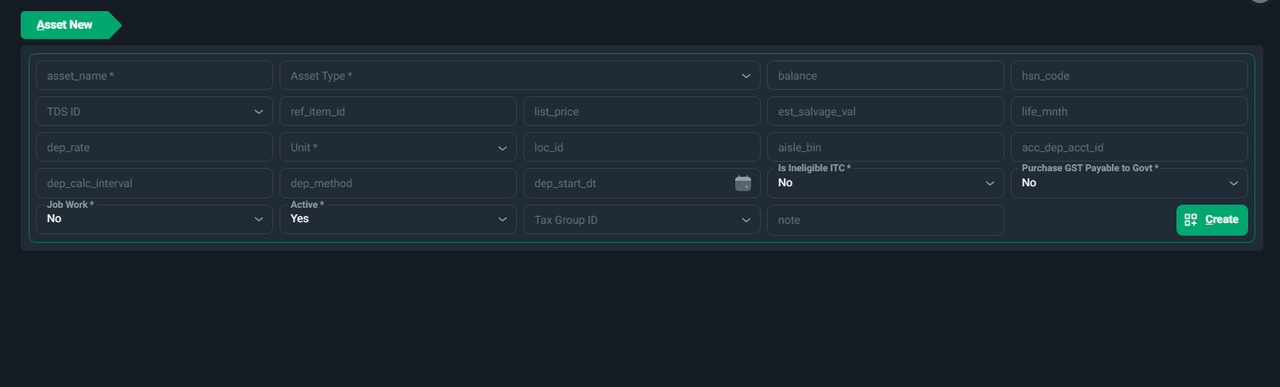Expand the Tax Group ID dropdown
This screenshot has width=1280, height=387.
(x=642, y=220)
